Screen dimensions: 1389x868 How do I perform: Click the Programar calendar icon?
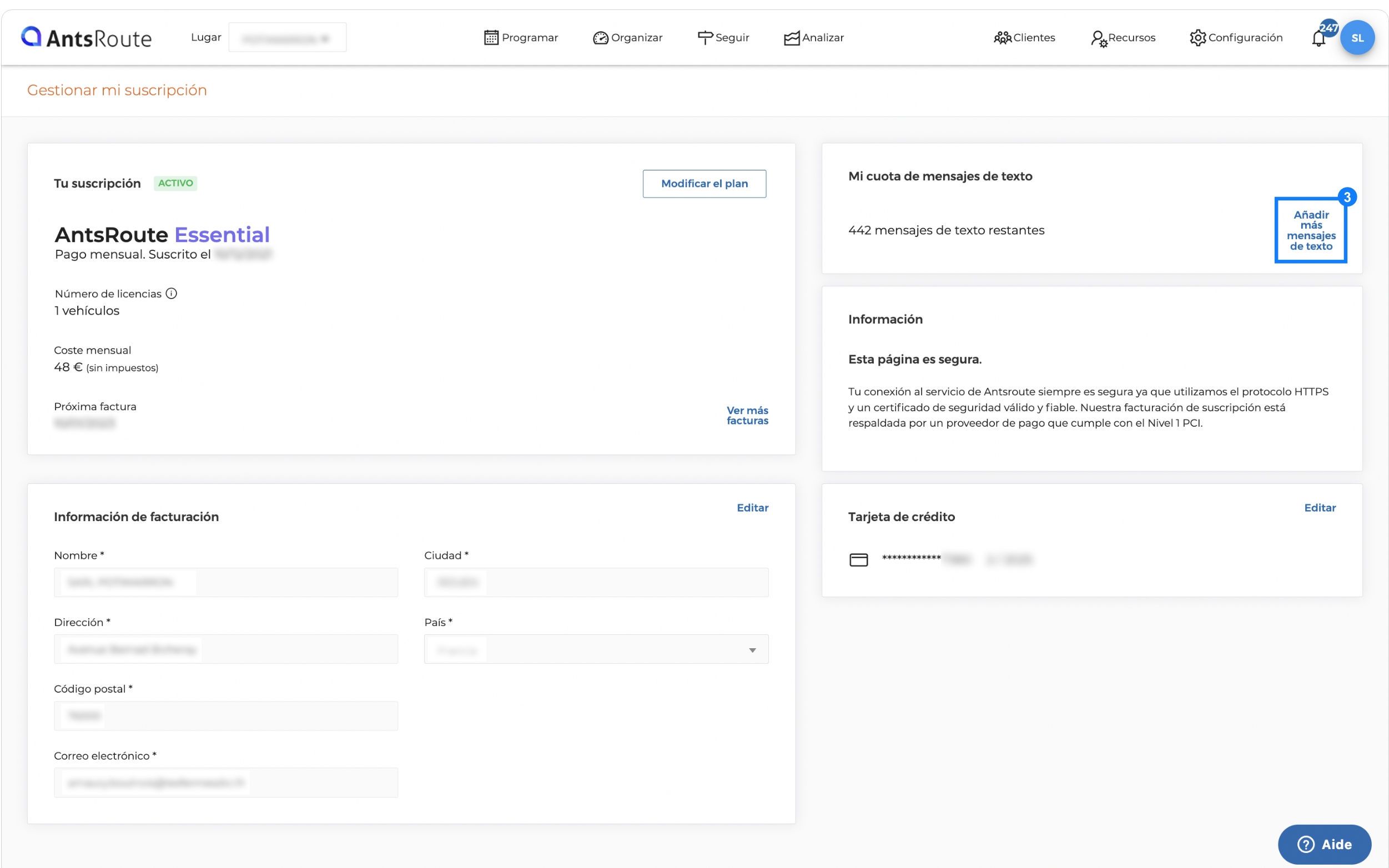490,38
